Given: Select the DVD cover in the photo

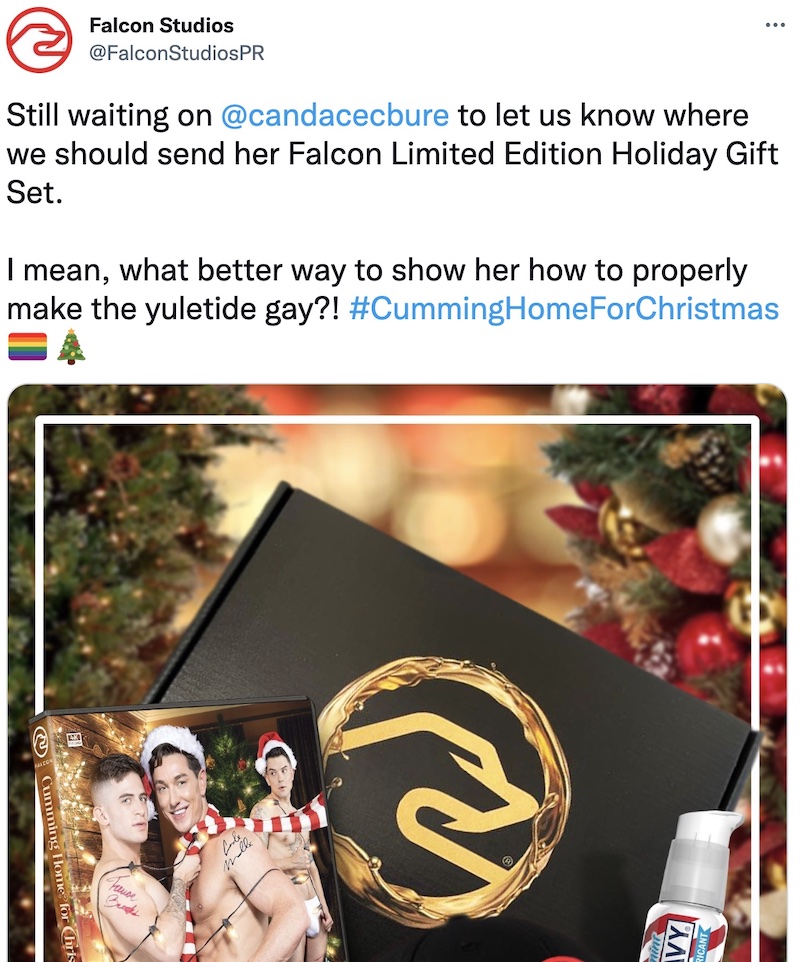Looking at the screenshot, I should (186, 829).
